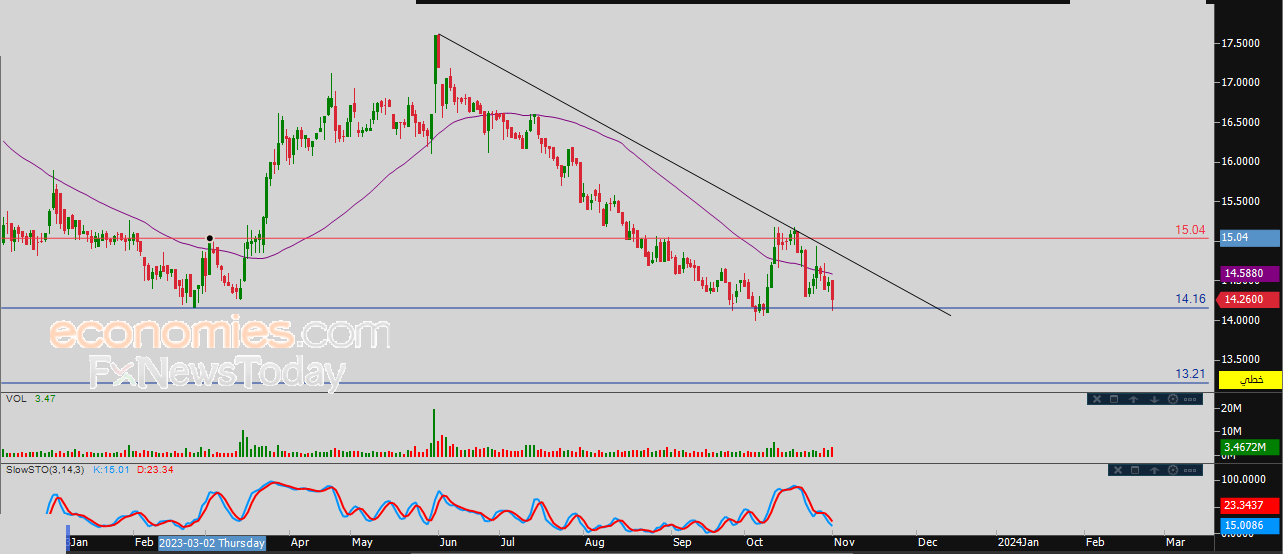Click the yellow خطي scale button
This screenshot has height=554, width=1283.
coord(1250,380)
